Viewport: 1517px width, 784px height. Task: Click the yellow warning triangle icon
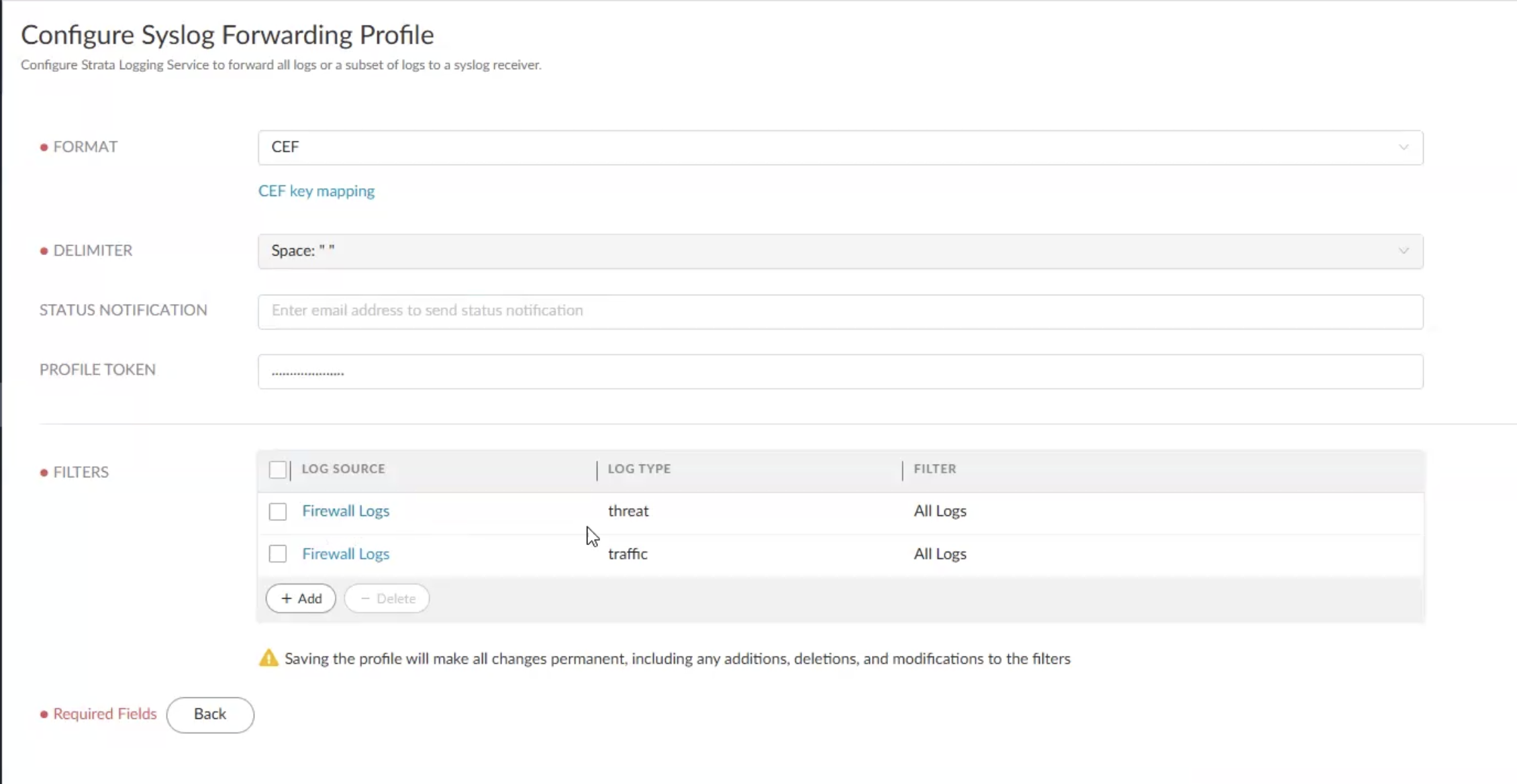[x=268, y=658]
